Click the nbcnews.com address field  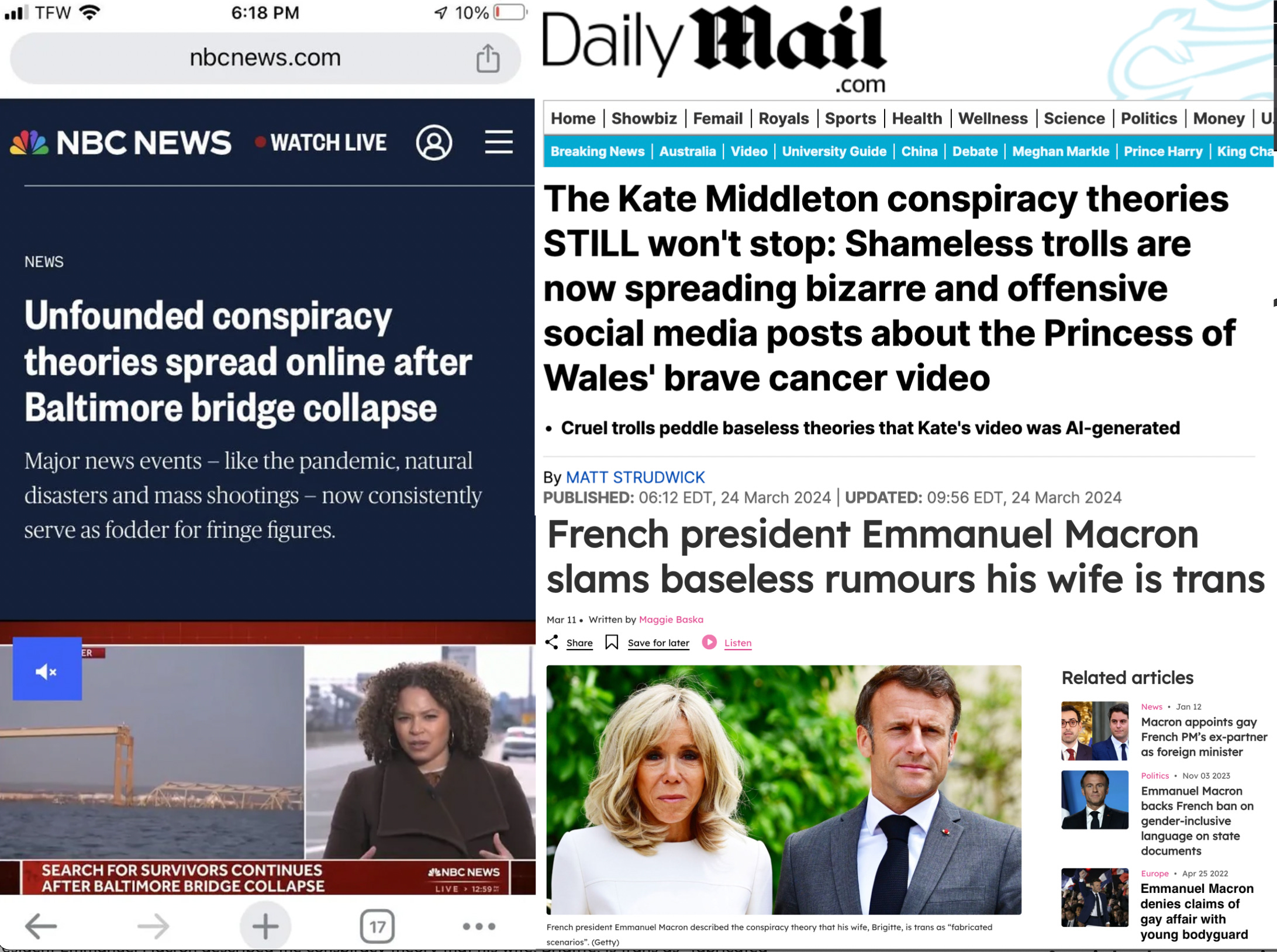[265, 58]
